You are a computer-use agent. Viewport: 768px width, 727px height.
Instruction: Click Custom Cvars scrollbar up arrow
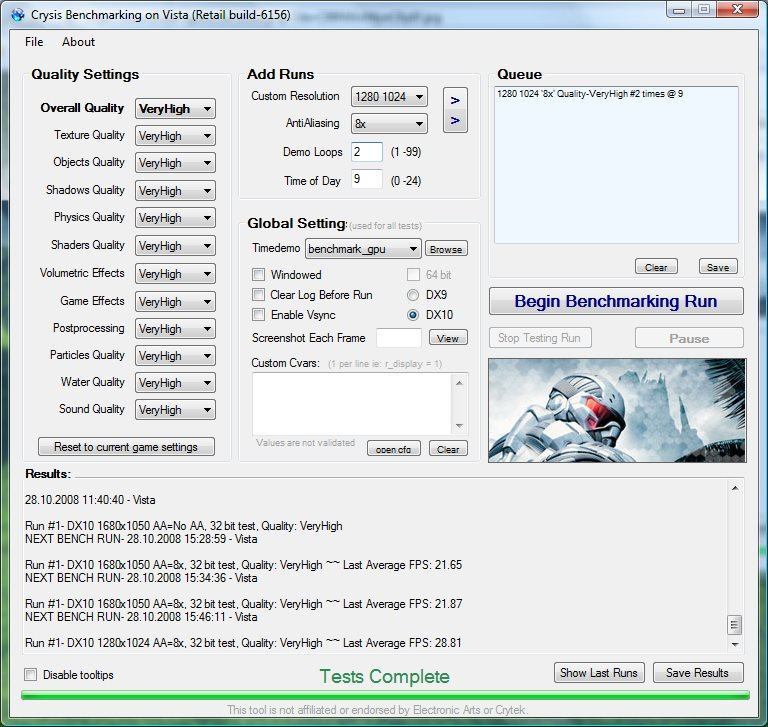(459, 383)
